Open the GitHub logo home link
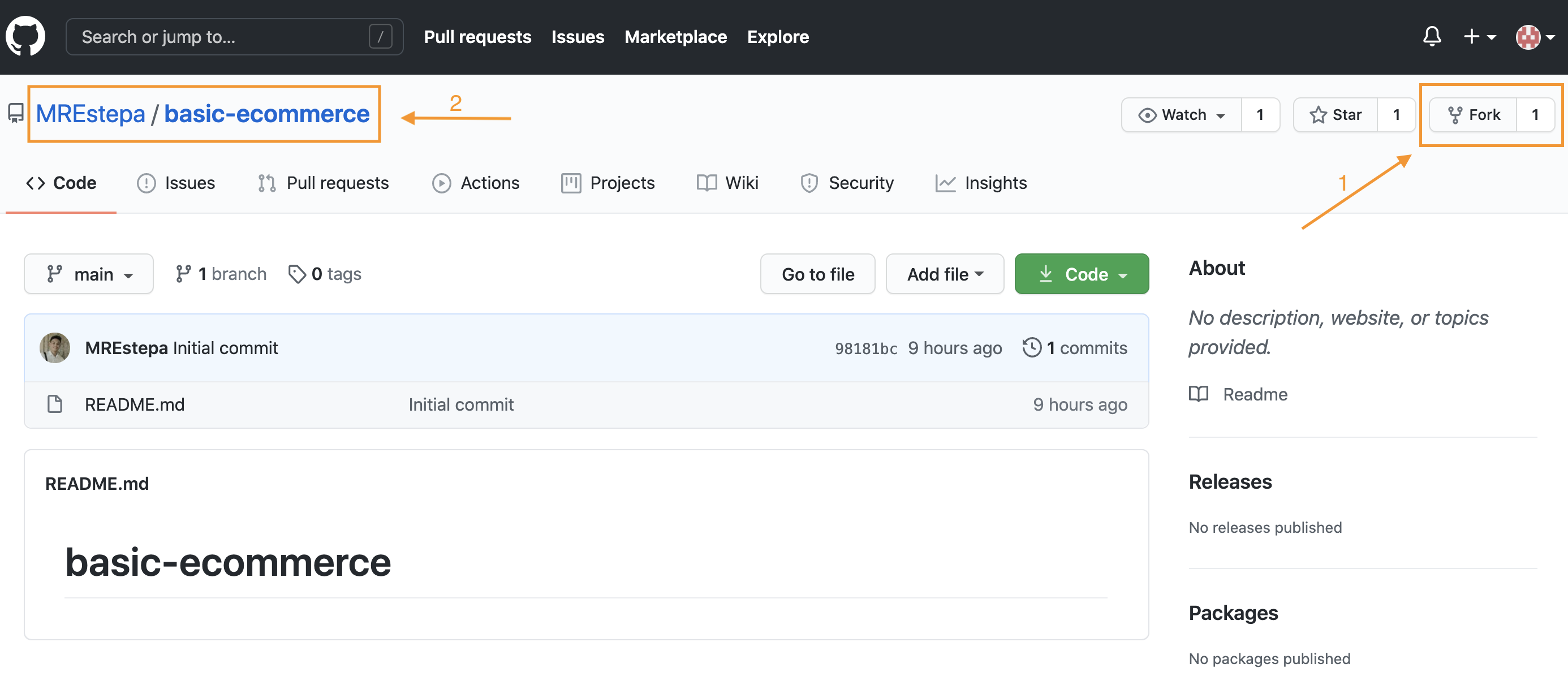1568x698 pixels. (25, 37)
